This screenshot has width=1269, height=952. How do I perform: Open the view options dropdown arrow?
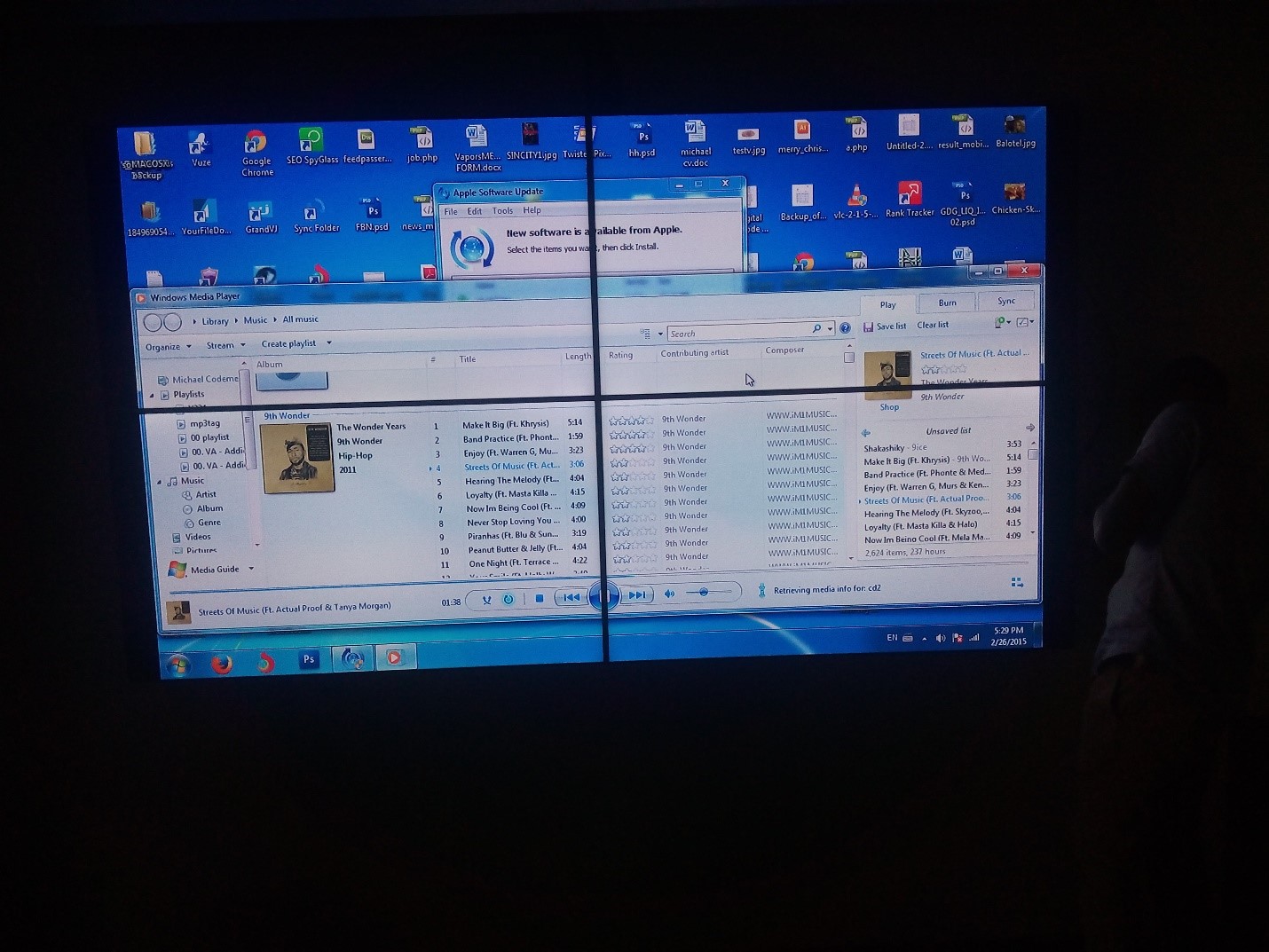coord(660,334)
